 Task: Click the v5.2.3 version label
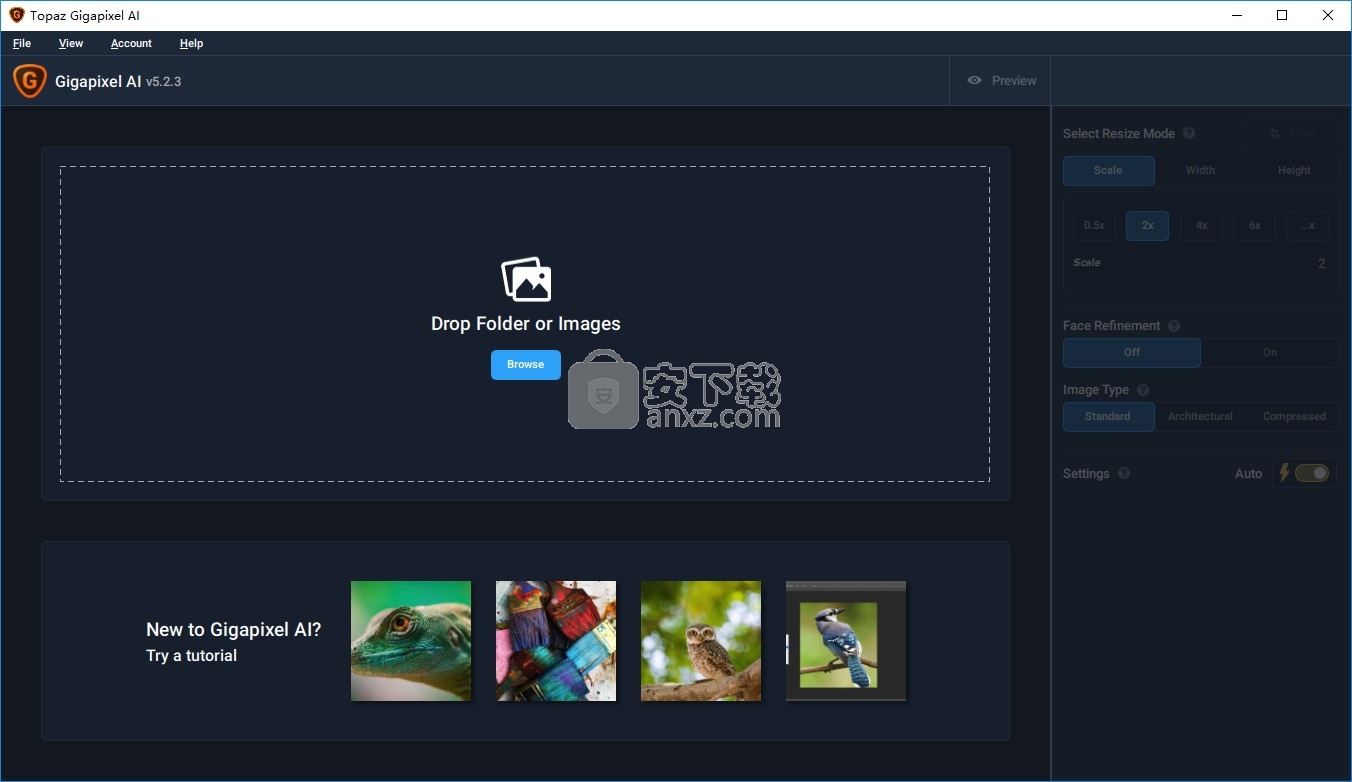coord(164,82)
